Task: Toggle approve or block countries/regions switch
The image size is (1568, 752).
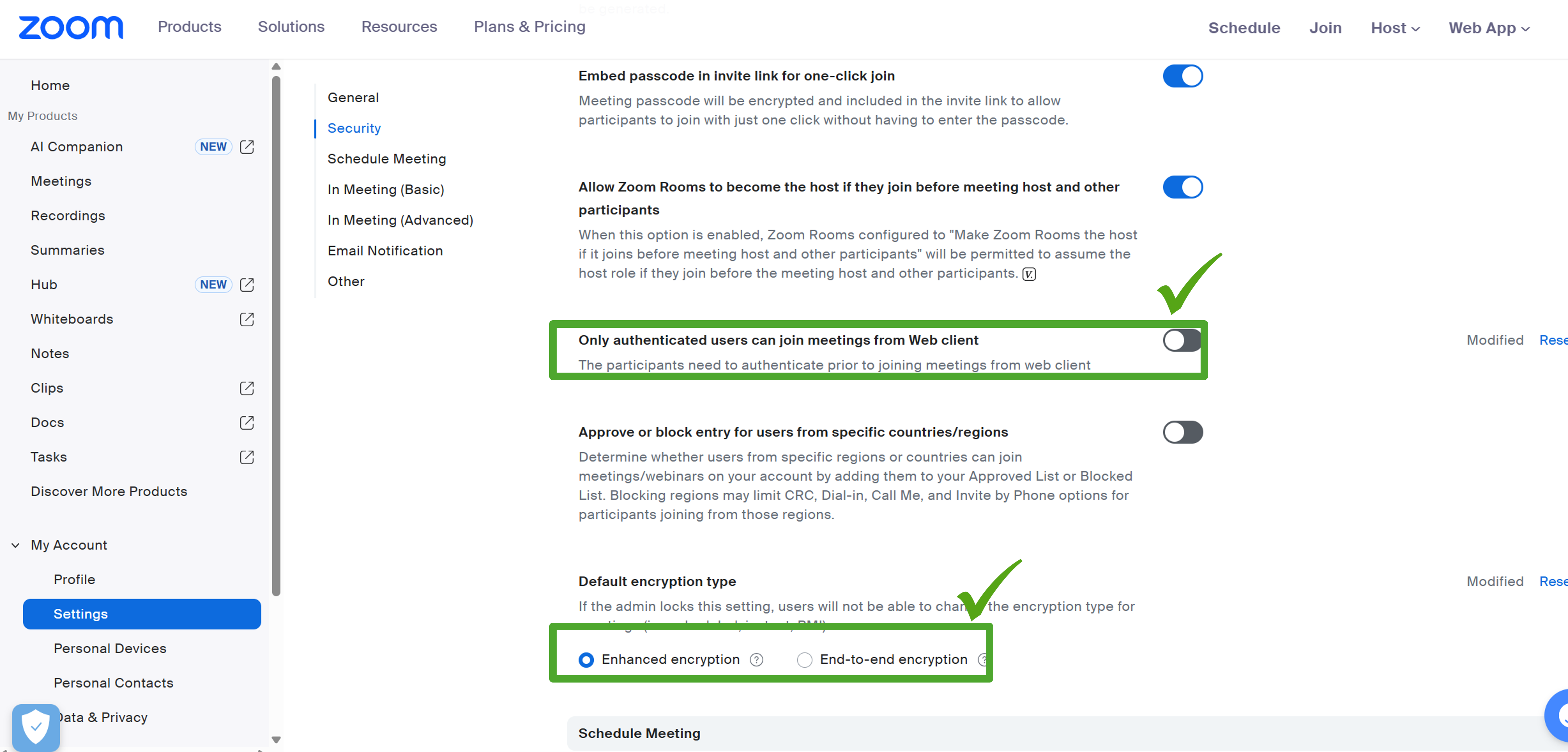Action: (1182, 432)
